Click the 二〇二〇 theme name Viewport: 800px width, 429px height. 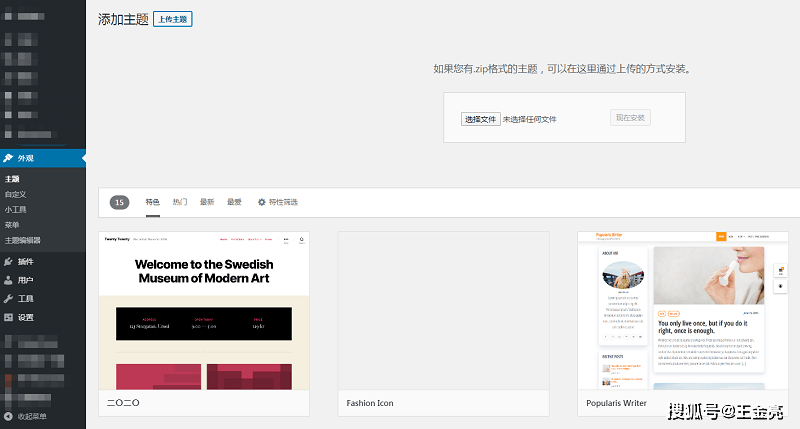tap(123, 403)
